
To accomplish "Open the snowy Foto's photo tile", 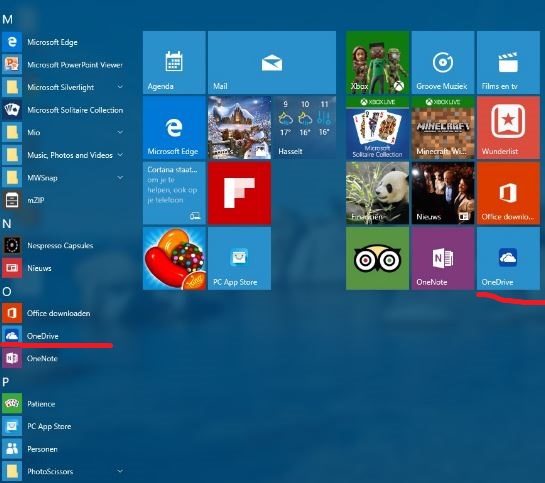I will pos(239,128).
